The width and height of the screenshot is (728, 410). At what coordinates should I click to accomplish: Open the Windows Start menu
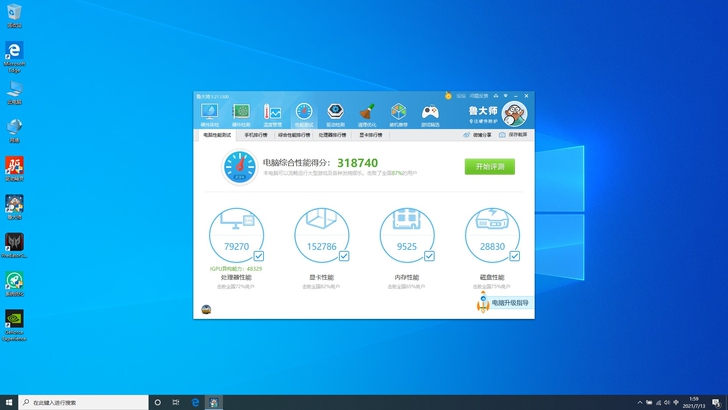pyautogui.click(x=9, y=403)
